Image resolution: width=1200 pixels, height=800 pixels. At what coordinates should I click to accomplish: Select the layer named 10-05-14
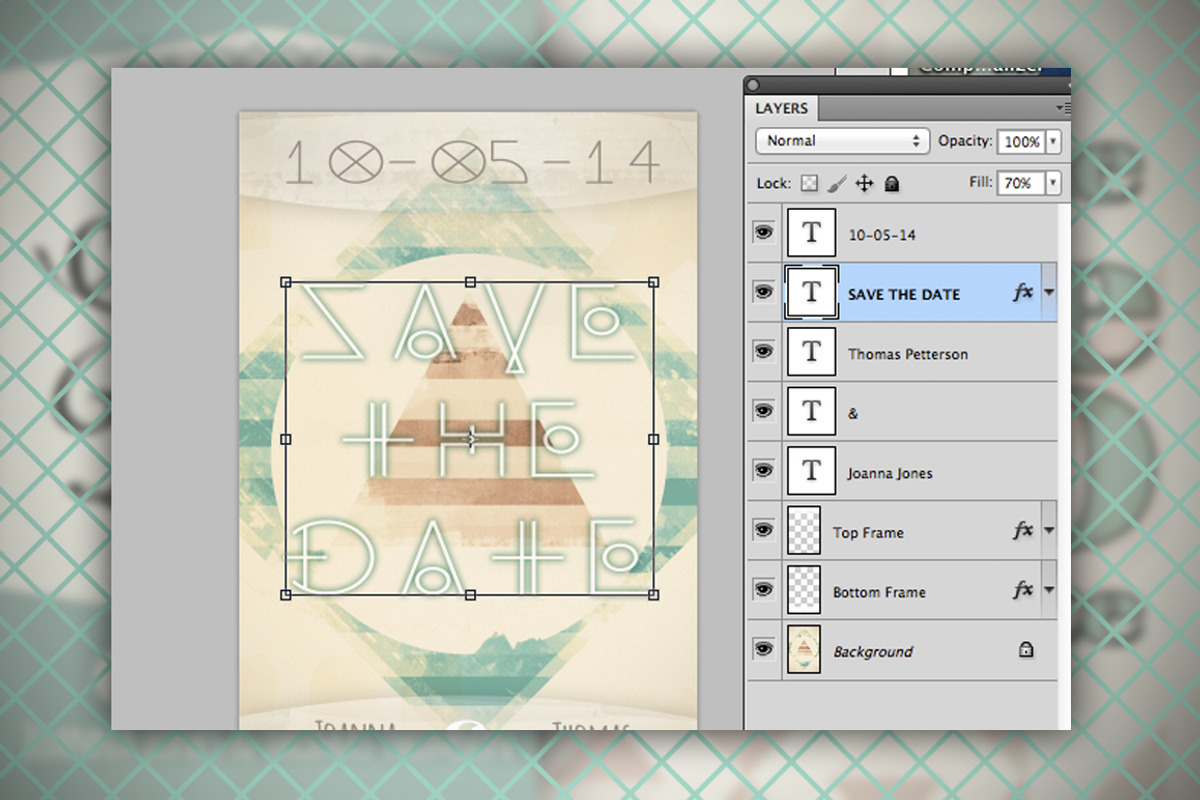coord(882,235)
